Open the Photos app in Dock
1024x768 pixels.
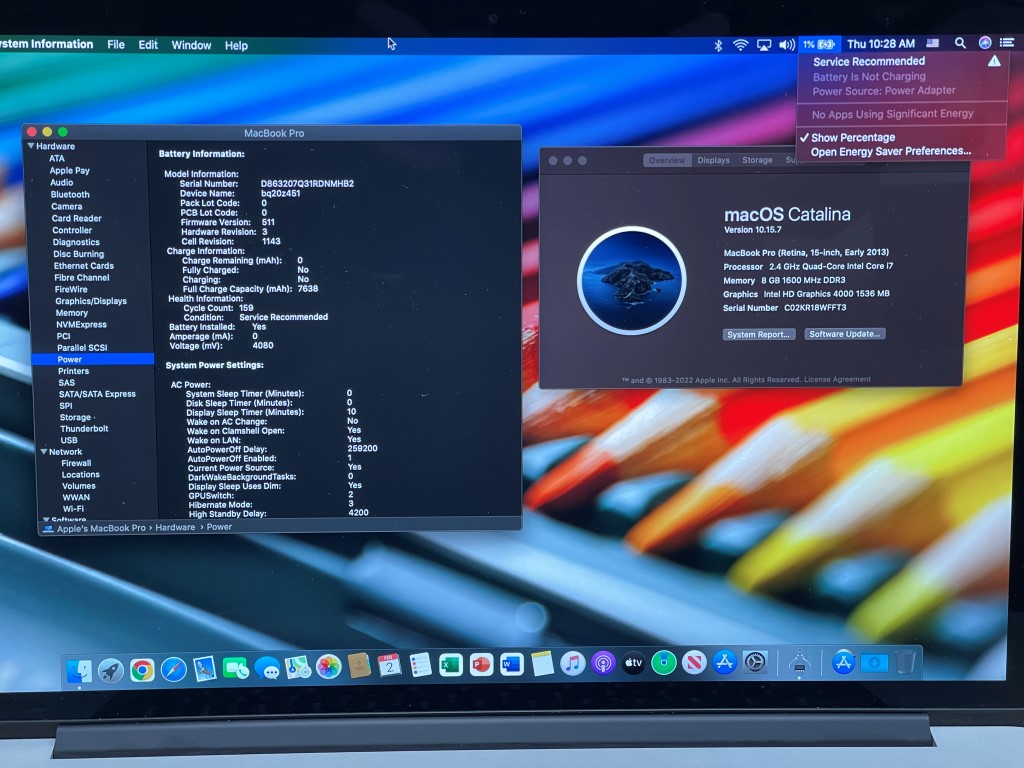328,666
